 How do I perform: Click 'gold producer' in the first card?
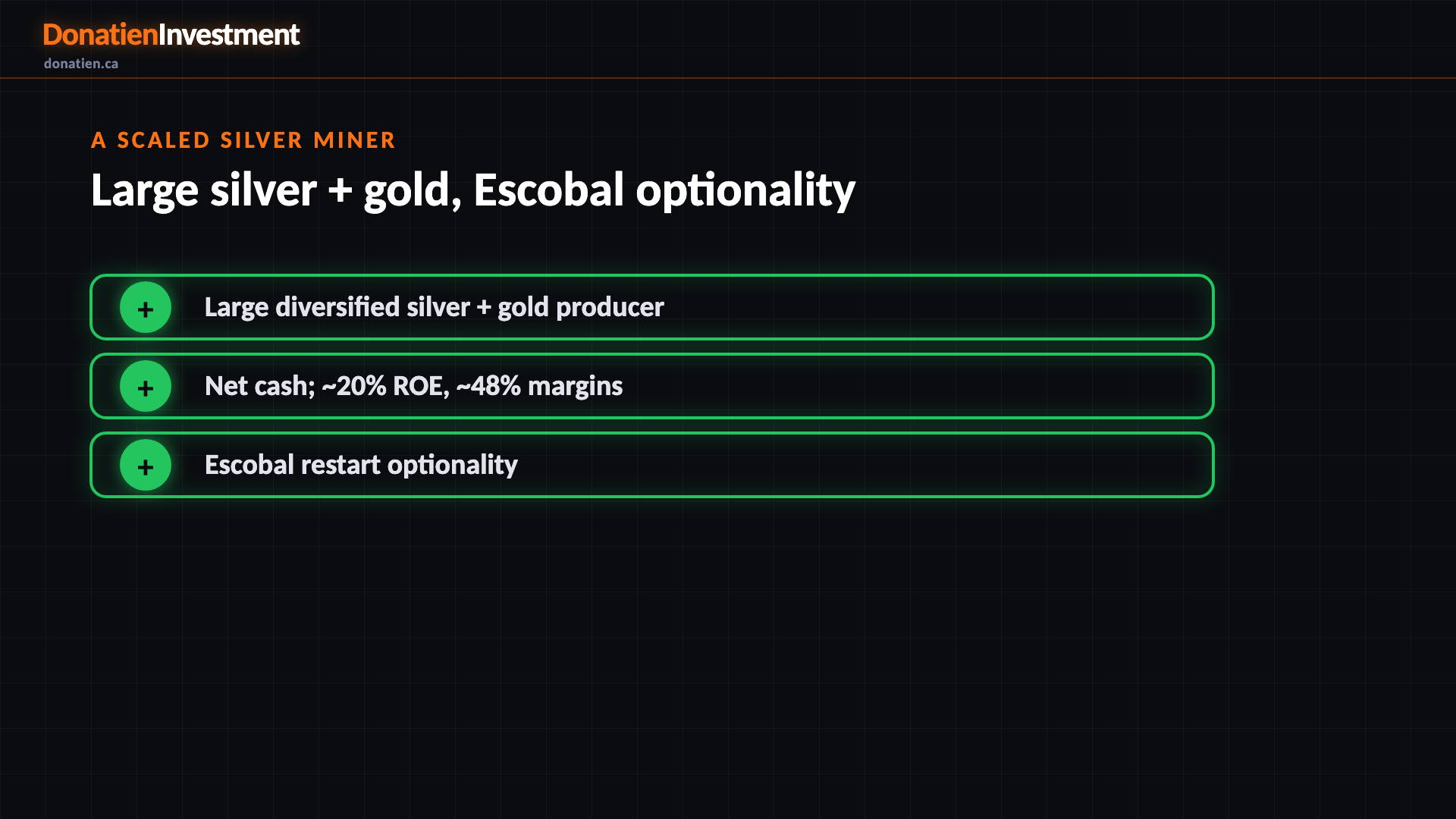[581, 307]
